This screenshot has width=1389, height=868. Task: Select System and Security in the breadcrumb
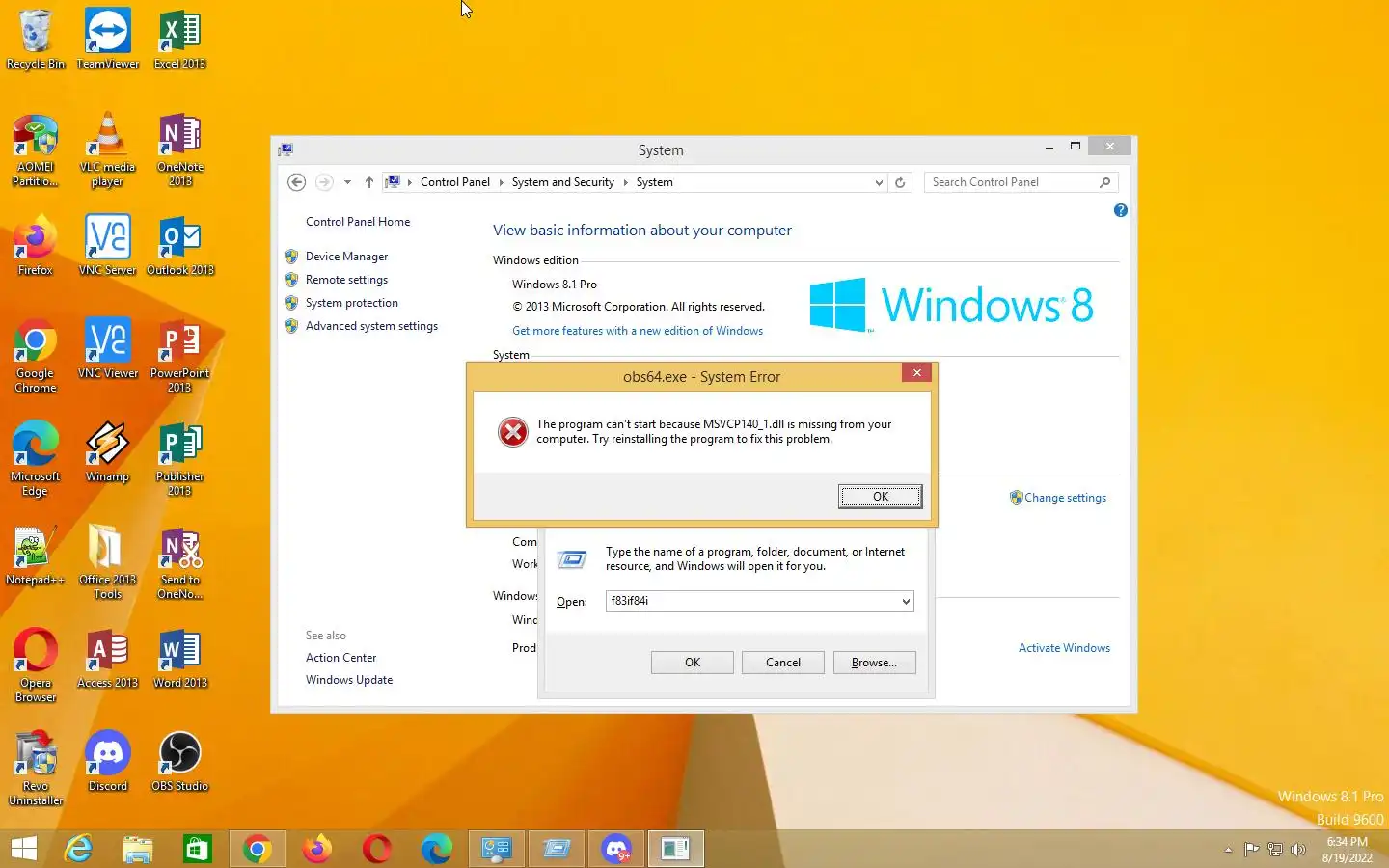(x=562, y=182)
